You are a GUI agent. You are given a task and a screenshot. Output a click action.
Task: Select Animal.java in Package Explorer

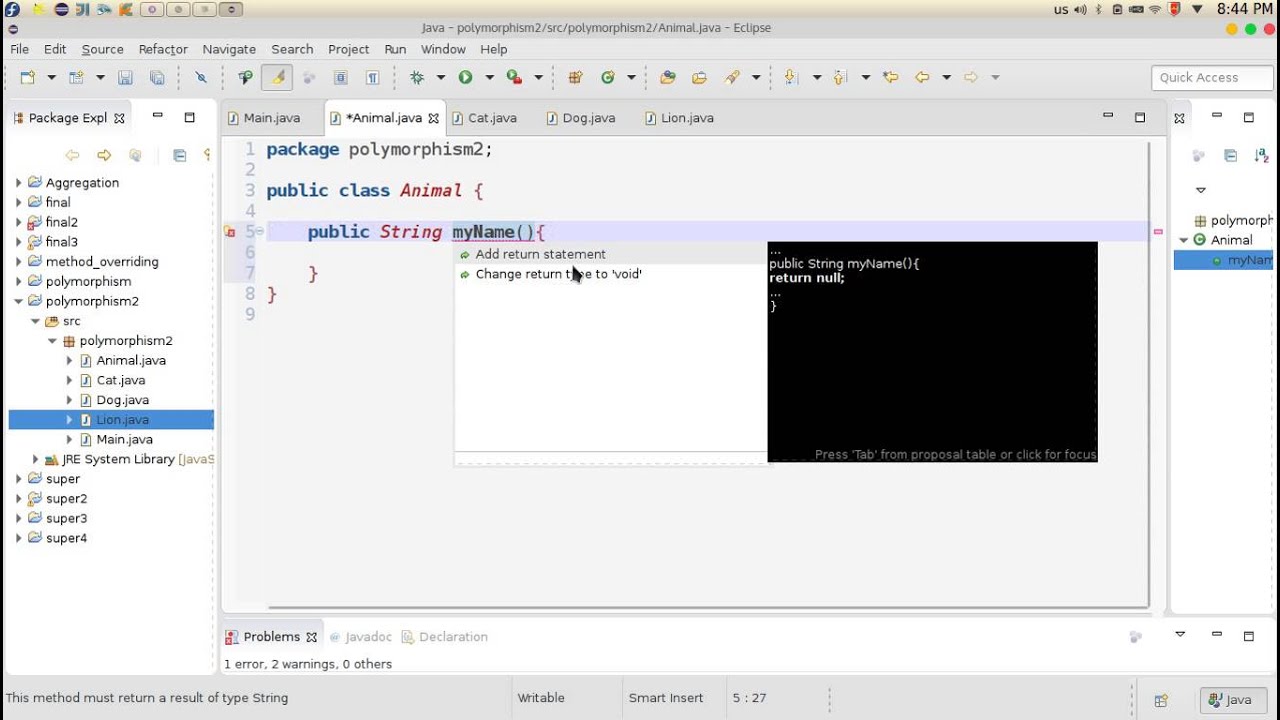coord(131,360)
